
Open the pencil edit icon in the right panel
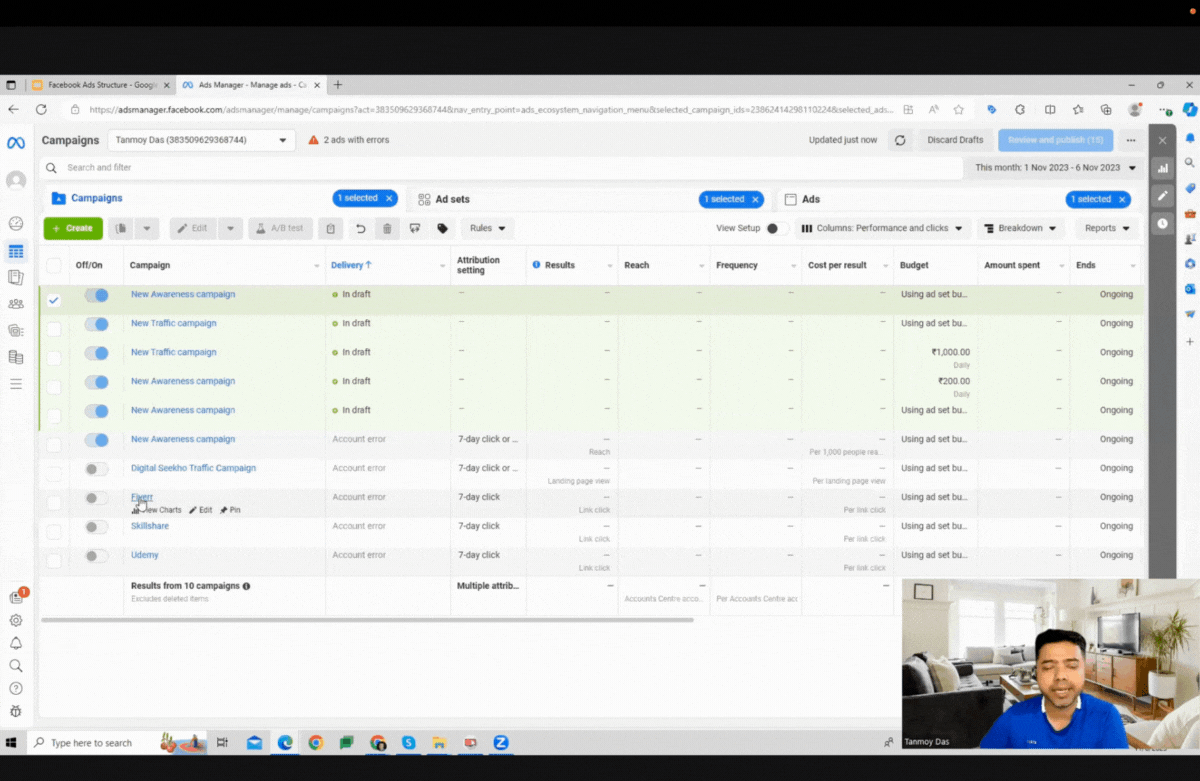click(x=1162, y=196)
